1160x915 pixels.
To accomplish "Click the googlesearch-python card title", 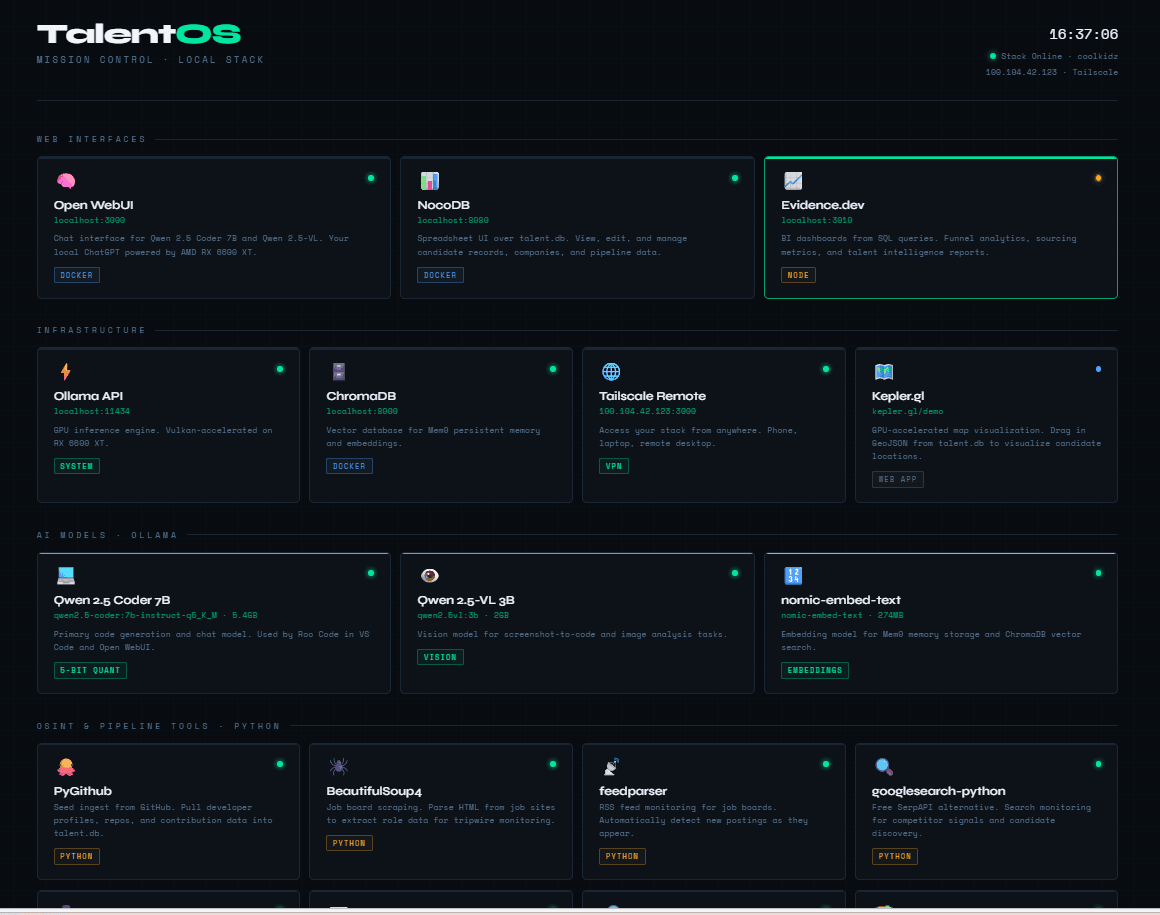I will click(x=938, y=791).
